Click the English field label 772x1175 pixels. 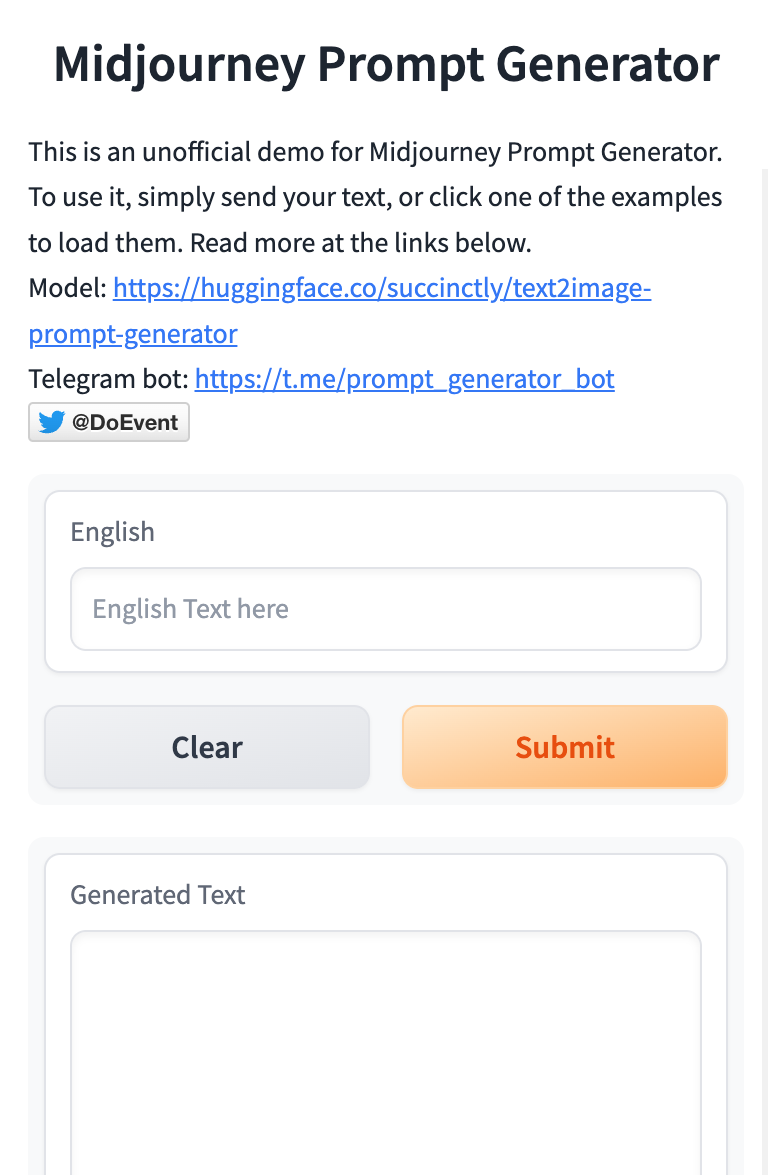pyautogui.click(x=112, y=532)
